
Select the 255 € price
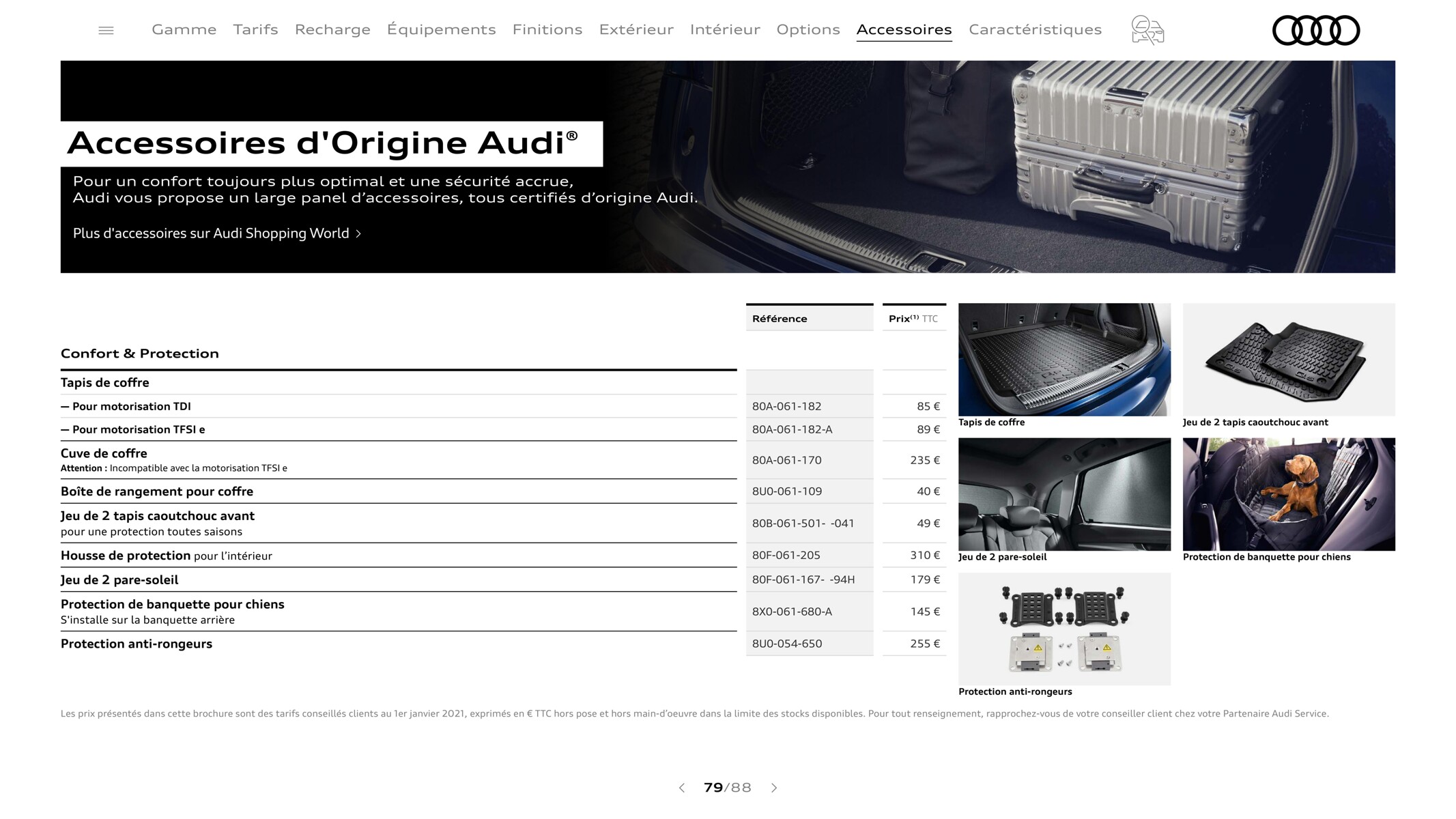click(924, 644)
